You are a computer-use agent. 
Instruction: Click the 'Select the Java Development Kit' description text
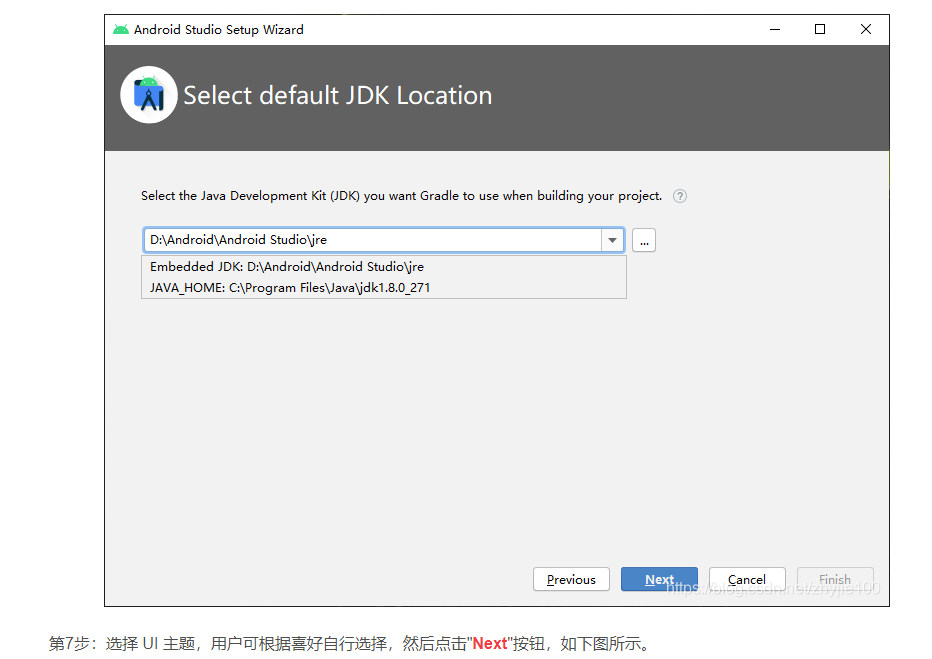[x=401, y=196]
